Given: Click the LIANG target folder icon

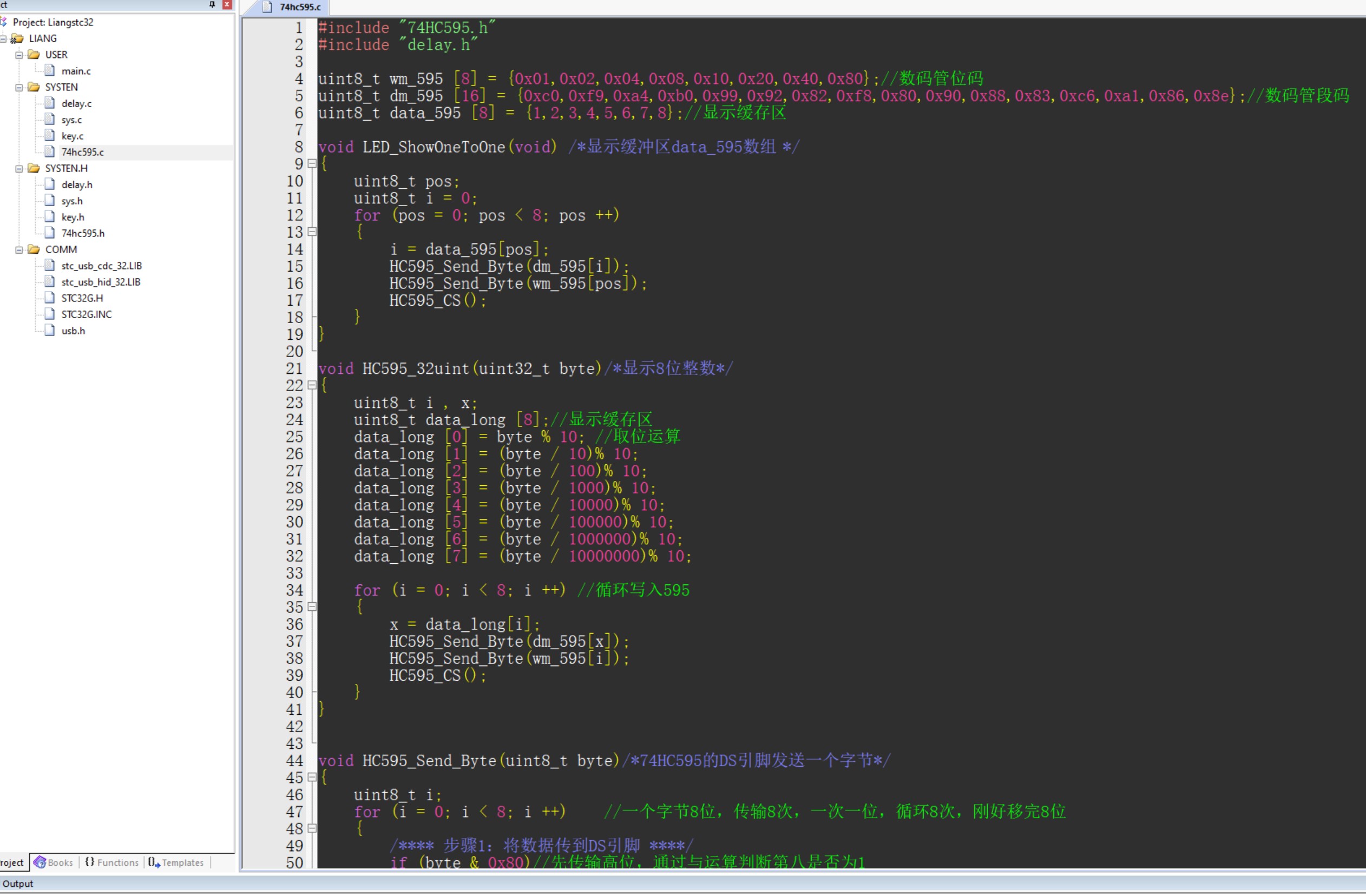Looking at the screenshot, I should tap(17, 38).
